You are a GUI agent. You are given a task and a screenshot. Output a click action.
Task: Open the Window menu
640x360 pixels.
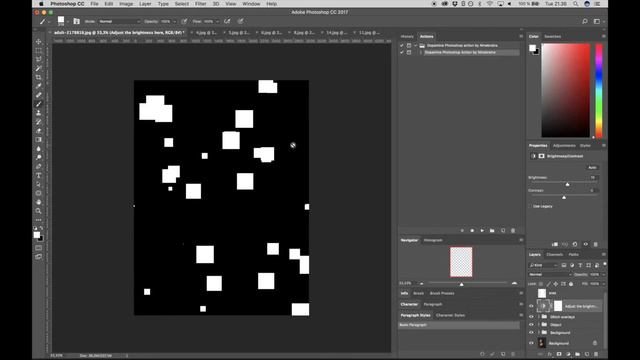251,4
